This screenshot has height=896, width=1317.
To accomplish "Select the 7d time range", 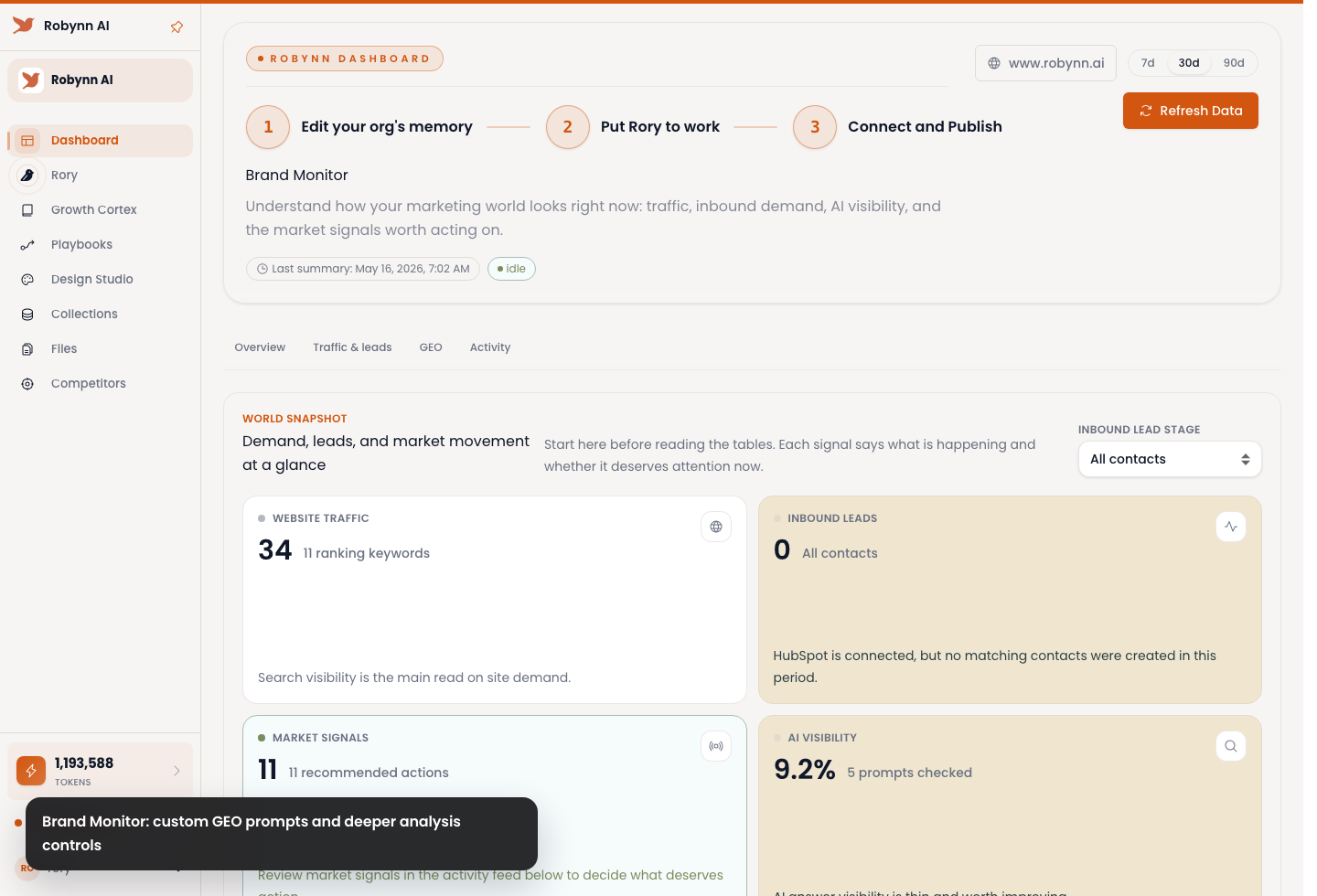I will click(x=1148, y=63).
